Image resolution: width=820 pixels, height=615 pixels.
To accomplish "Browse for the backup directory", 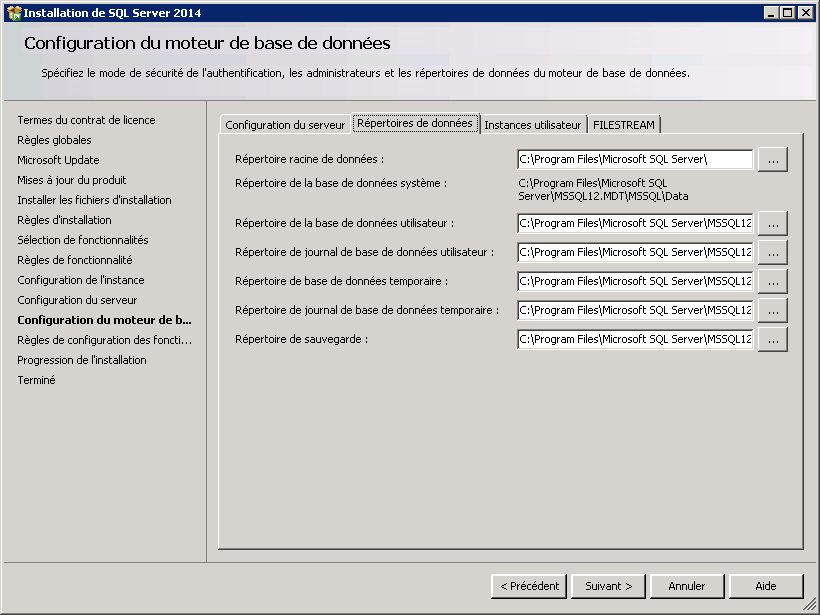I will click(772, 339).
